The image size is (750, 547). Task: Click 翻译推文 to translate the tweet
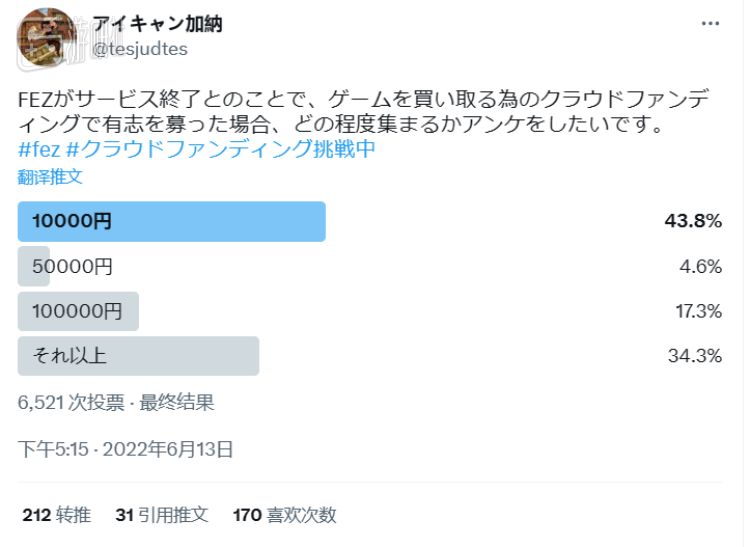[x=50, y=177]
